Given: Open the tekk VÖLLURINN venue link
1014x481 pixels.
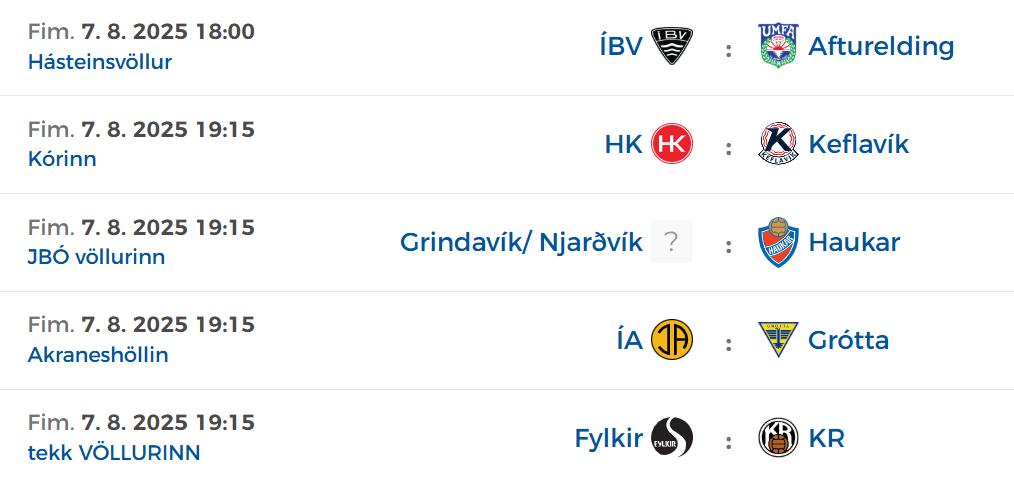Looking at the screenshot, I should point(114,453).
